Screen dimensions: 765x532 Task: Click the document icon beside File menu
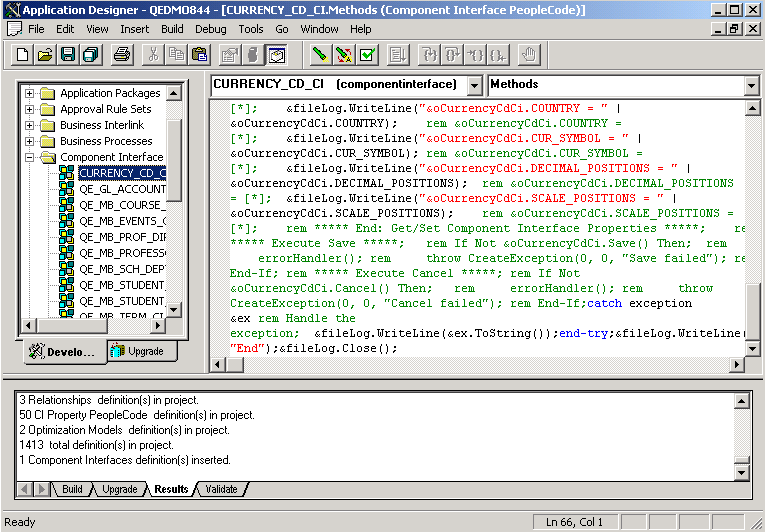[14, 29]
